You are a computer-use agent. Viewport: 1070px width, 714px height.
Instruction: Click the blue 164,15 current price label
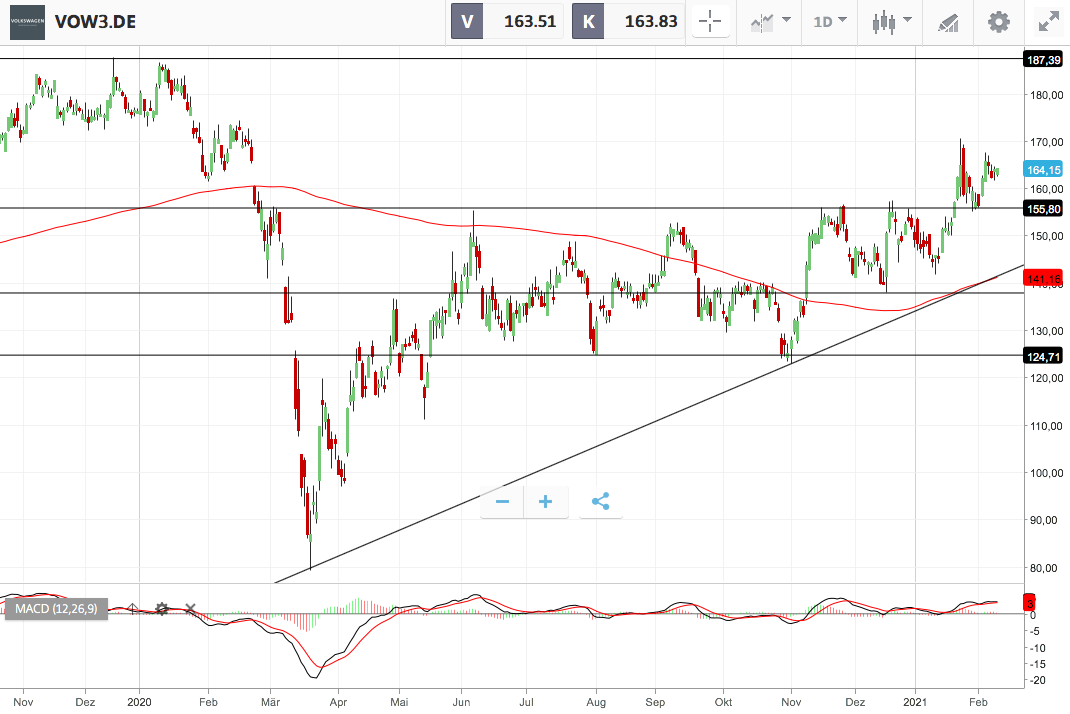click(x=1043, y=170)
